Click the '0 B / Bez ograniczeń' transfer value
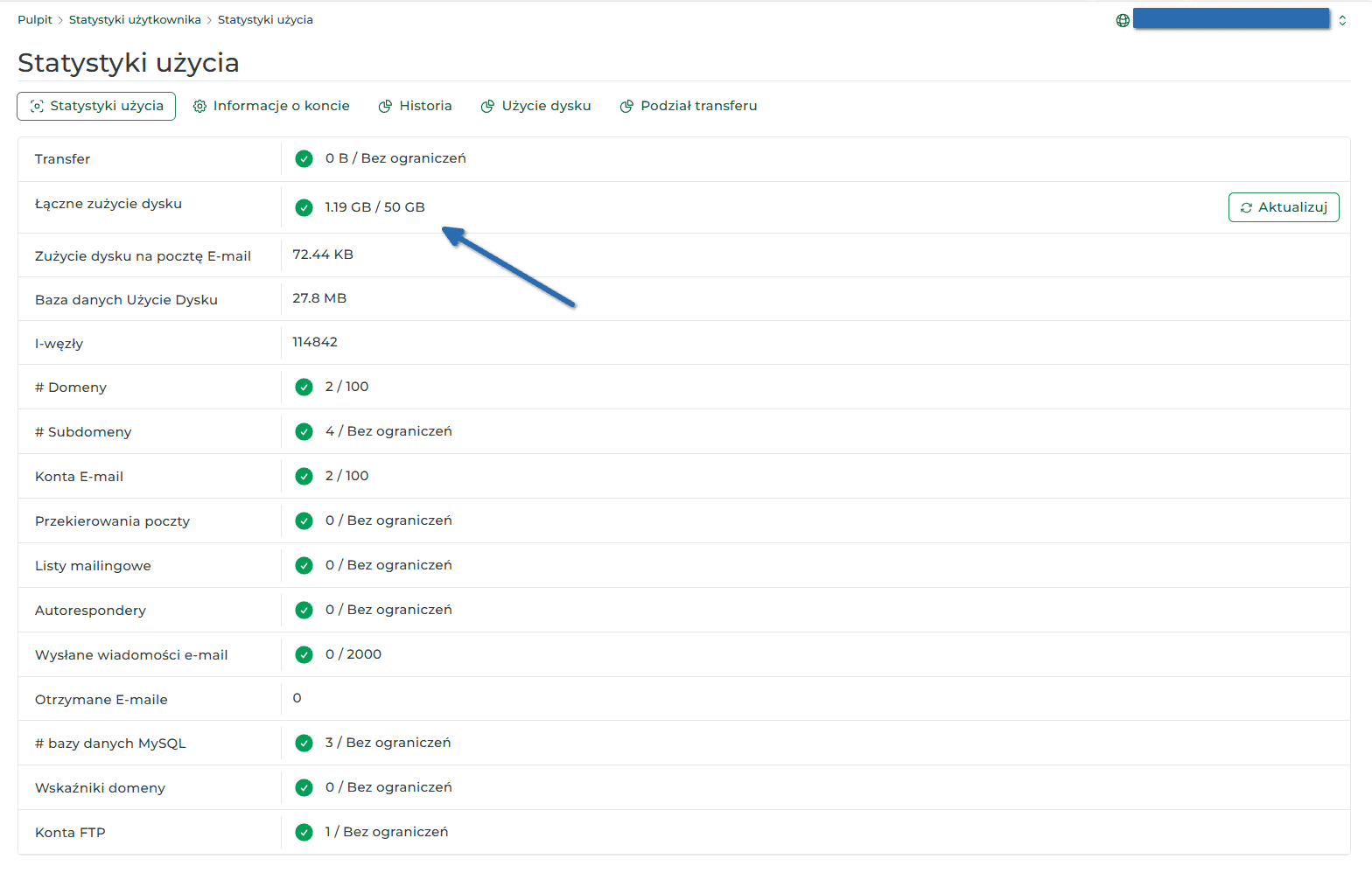1372x887 pixels. pos(395,158)
